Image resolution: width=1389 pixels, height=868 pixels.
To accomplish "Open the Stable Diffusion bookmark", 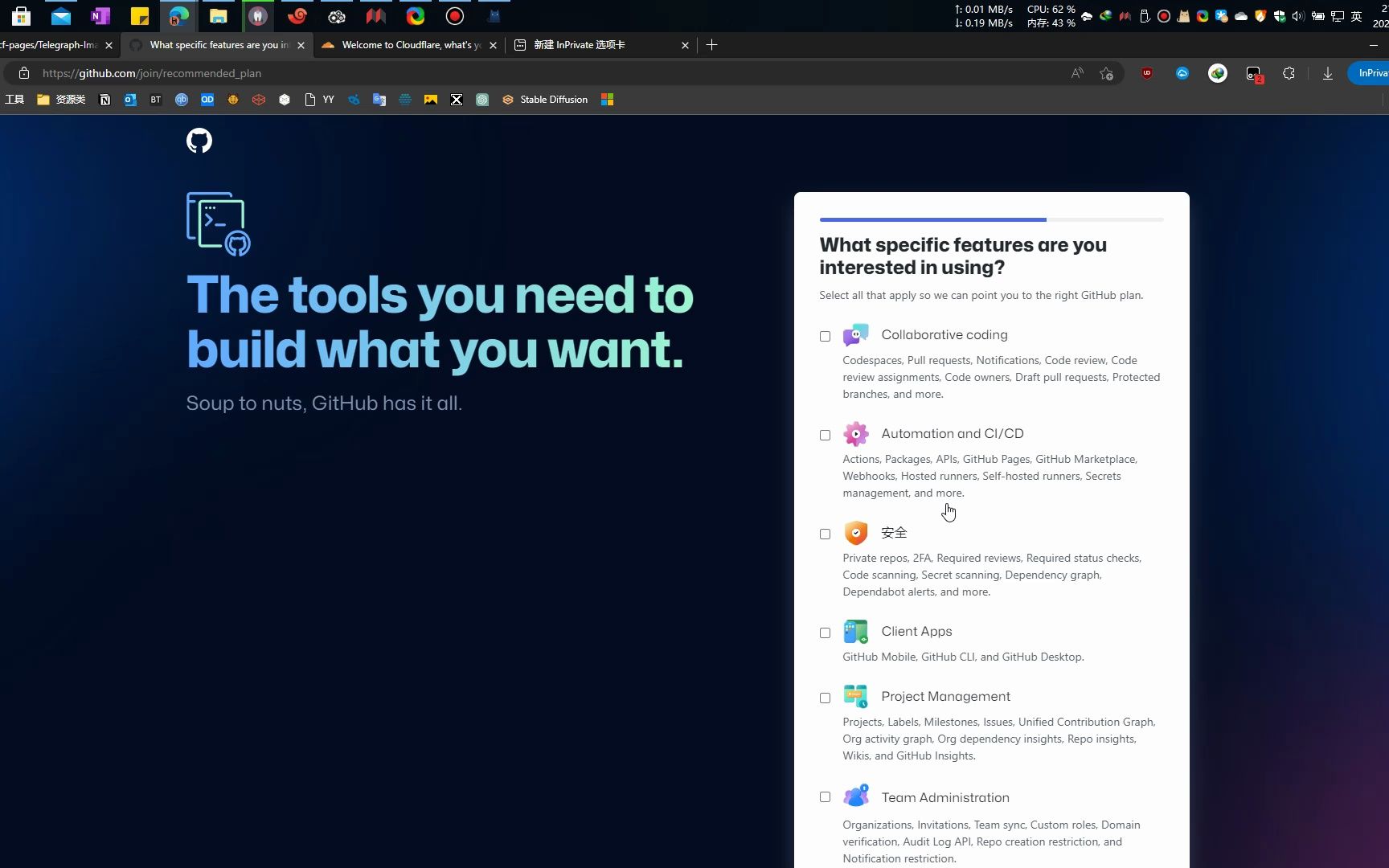I will click(545, 100).
